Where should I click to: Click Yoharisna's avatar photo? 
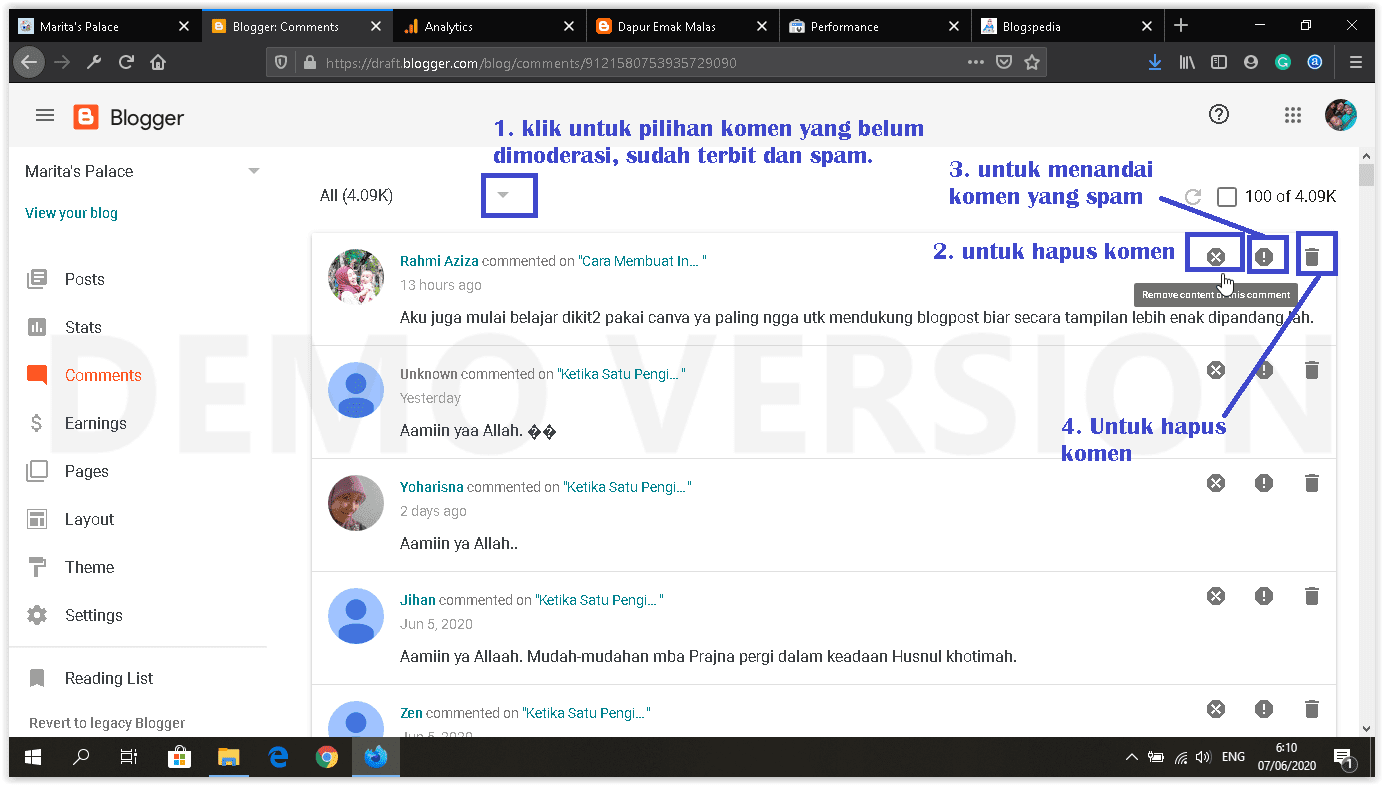tap(356, 503)
